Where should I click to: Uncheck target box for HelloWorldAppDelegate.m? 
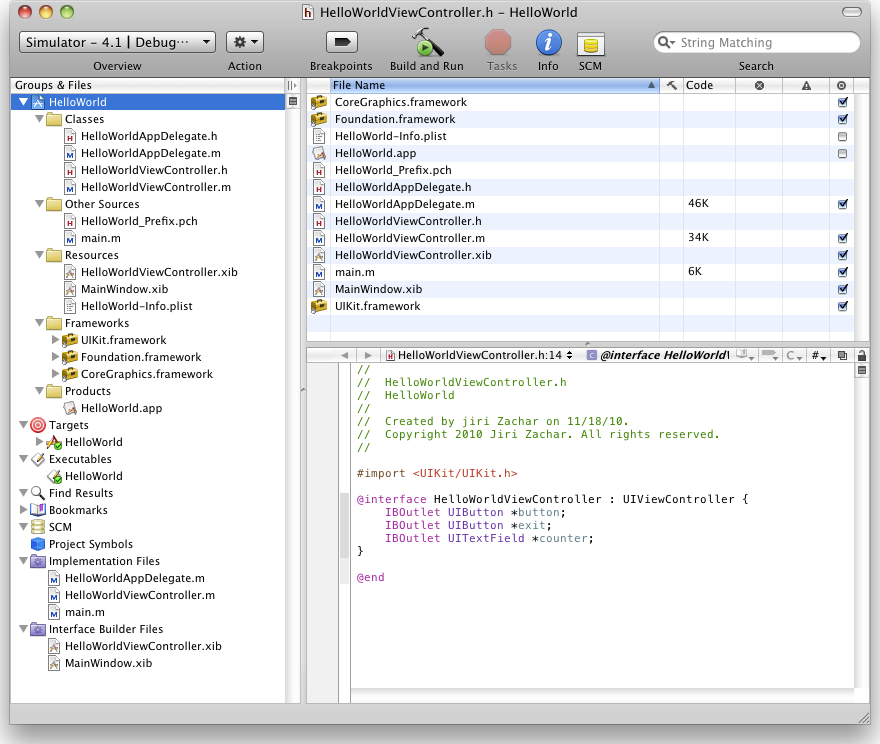842,204
